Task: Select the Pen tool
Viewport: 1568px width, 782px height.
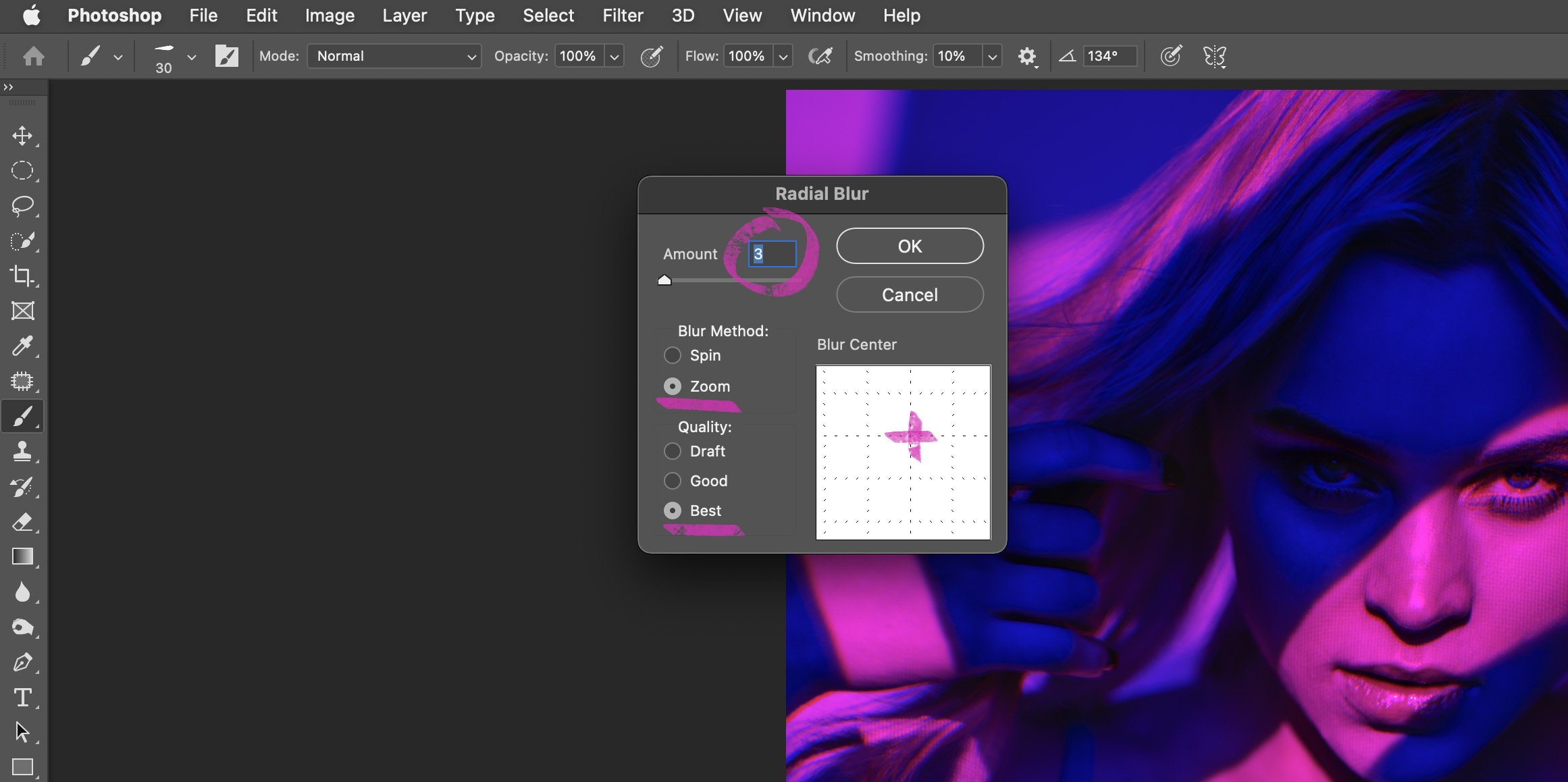Action: 22,662
